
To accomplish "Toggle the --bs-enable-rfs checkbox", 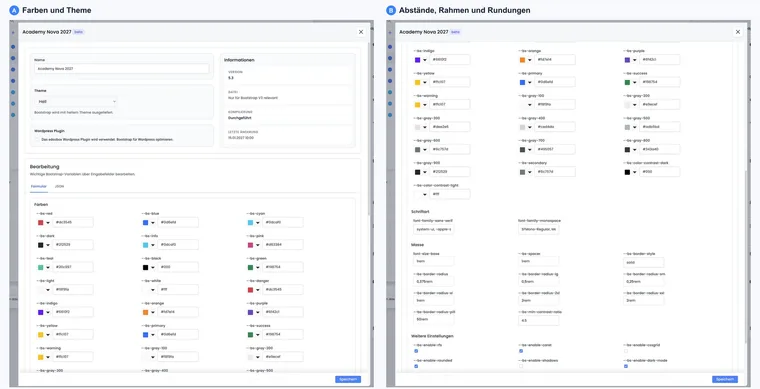I will [416, 351].
